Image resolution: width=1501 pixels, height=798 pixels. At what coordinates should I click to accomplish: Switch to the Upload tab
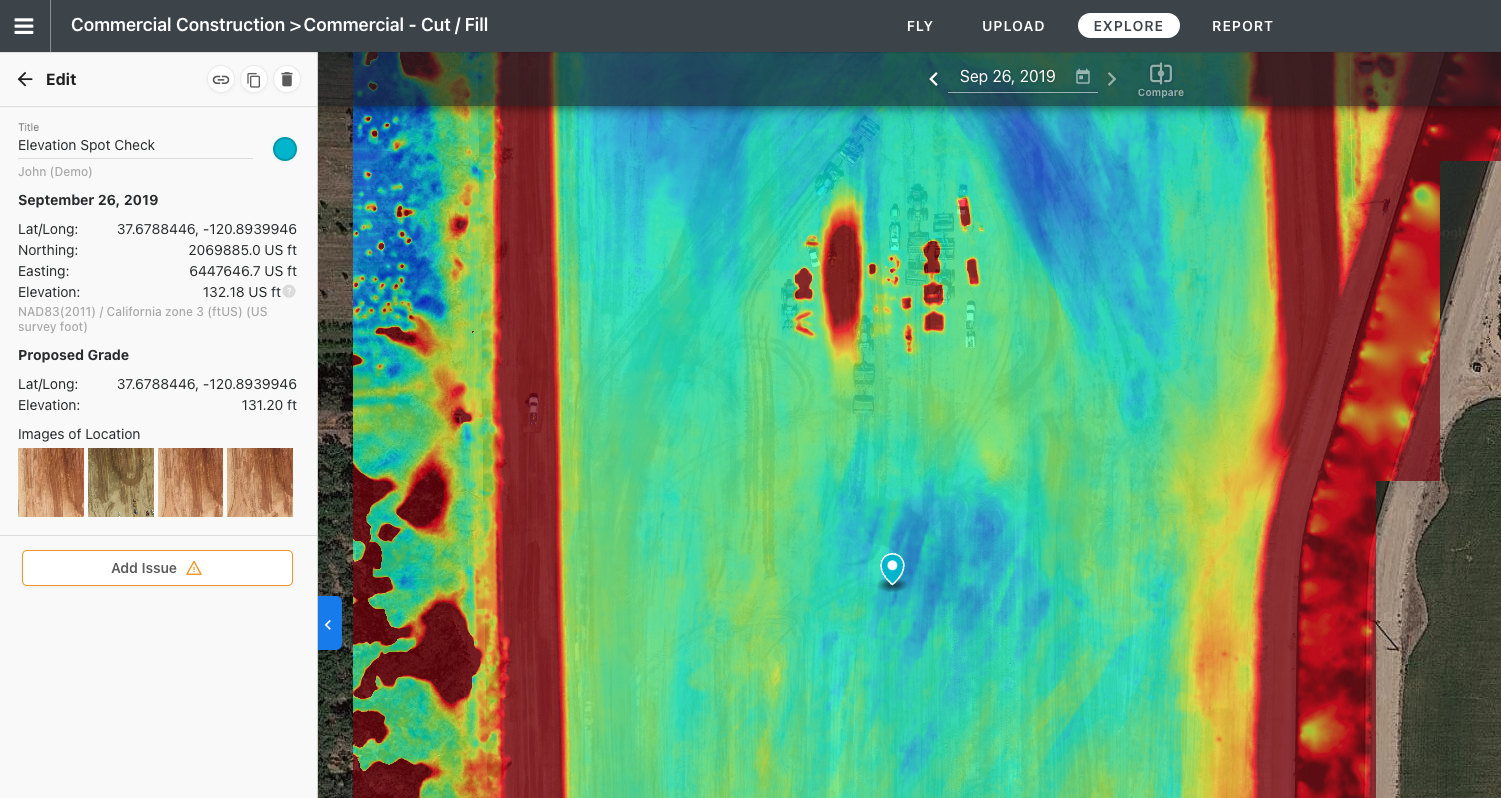1013,26
